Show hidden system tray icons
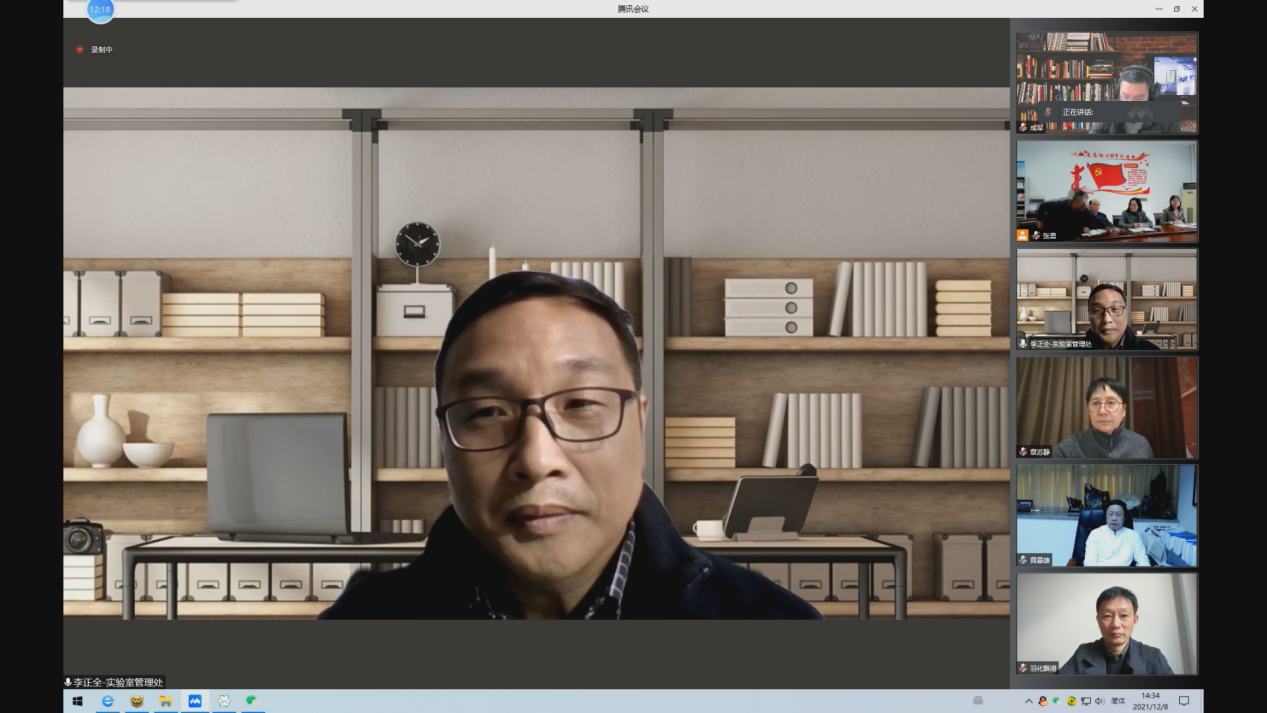The image size is (1267, 713). click(1029, 701)
